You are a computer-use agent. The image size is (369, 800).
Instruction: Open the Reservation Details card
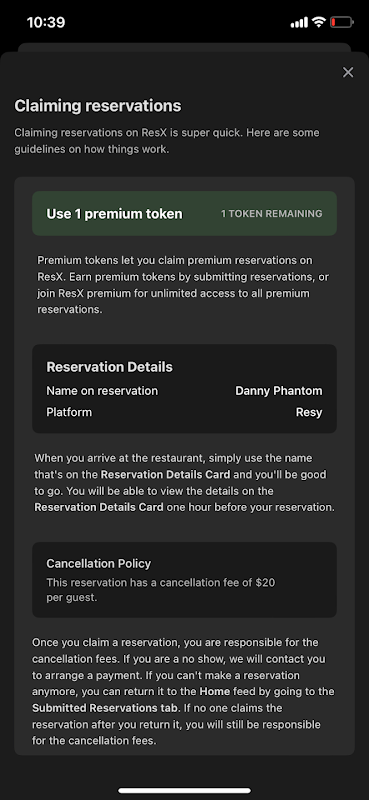(184, 389)
